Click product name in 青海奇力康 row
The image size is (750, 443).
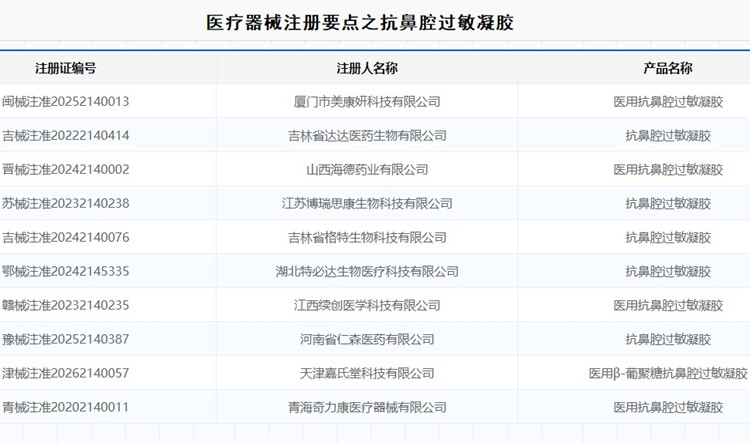(x=668, y=407)
